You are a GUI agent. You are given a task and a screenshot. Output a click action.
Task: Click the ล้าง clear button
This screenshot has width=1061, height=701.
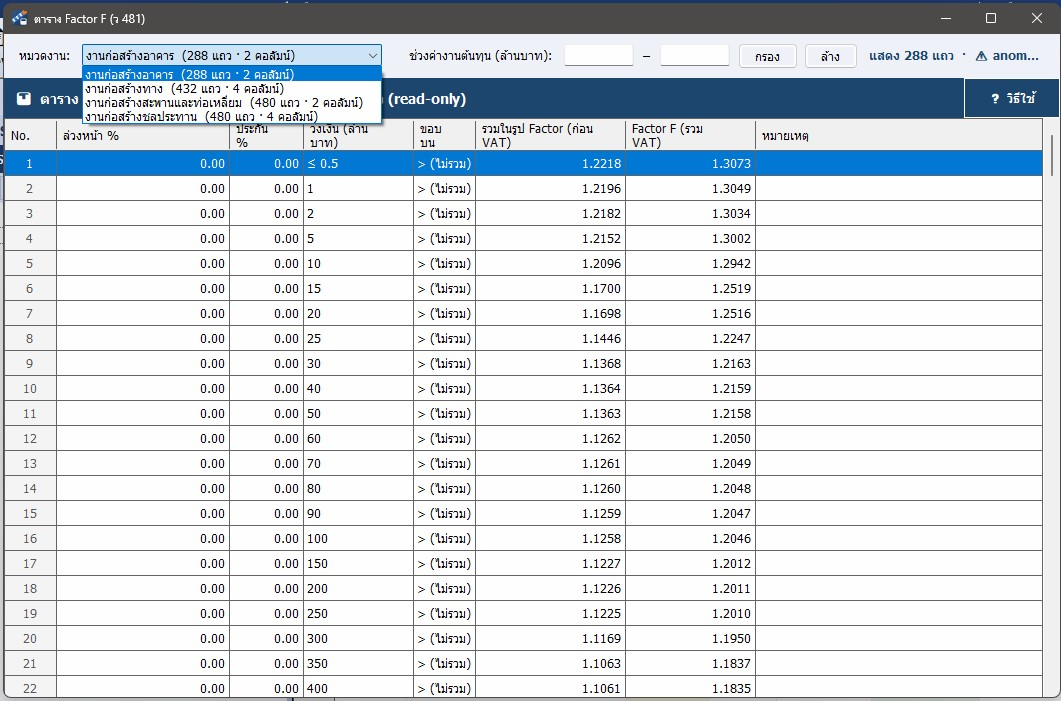coord(830,56)
